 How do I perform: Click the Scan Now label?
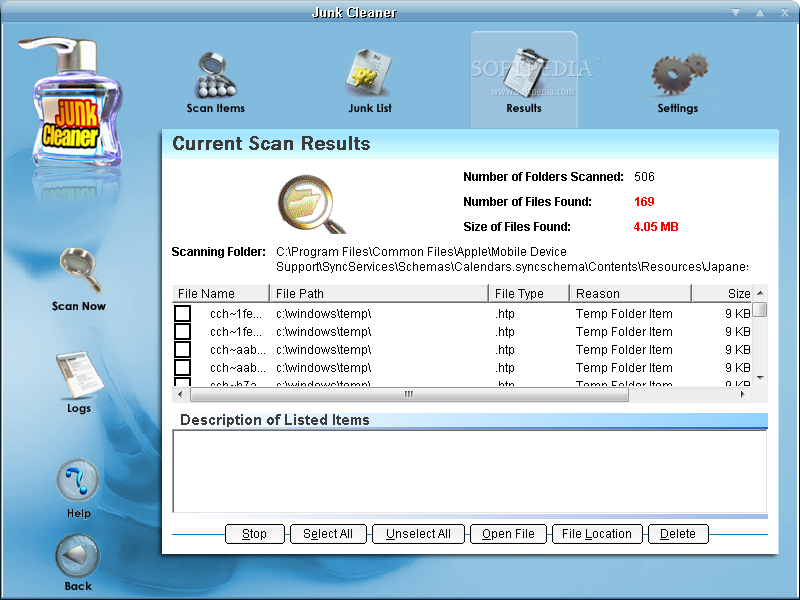pos(79,306)
